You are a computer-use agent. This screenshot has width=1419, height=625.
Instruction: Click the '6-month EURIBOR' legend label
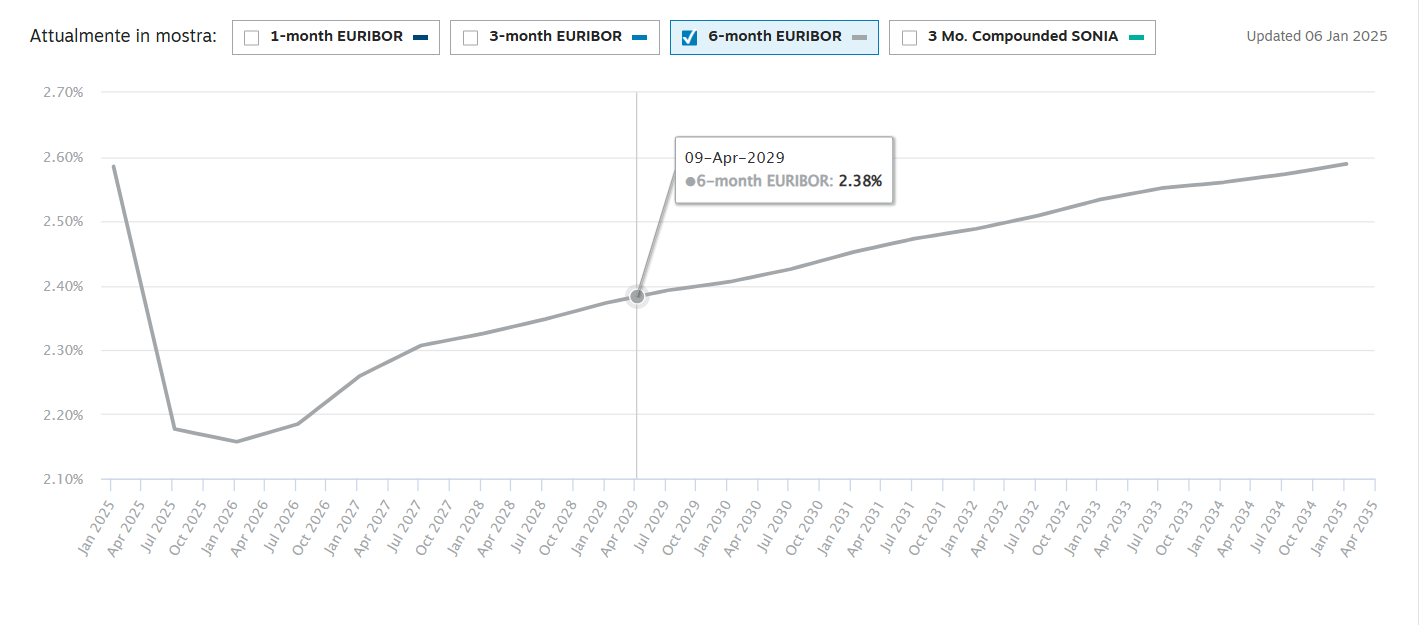coord(775,37)
